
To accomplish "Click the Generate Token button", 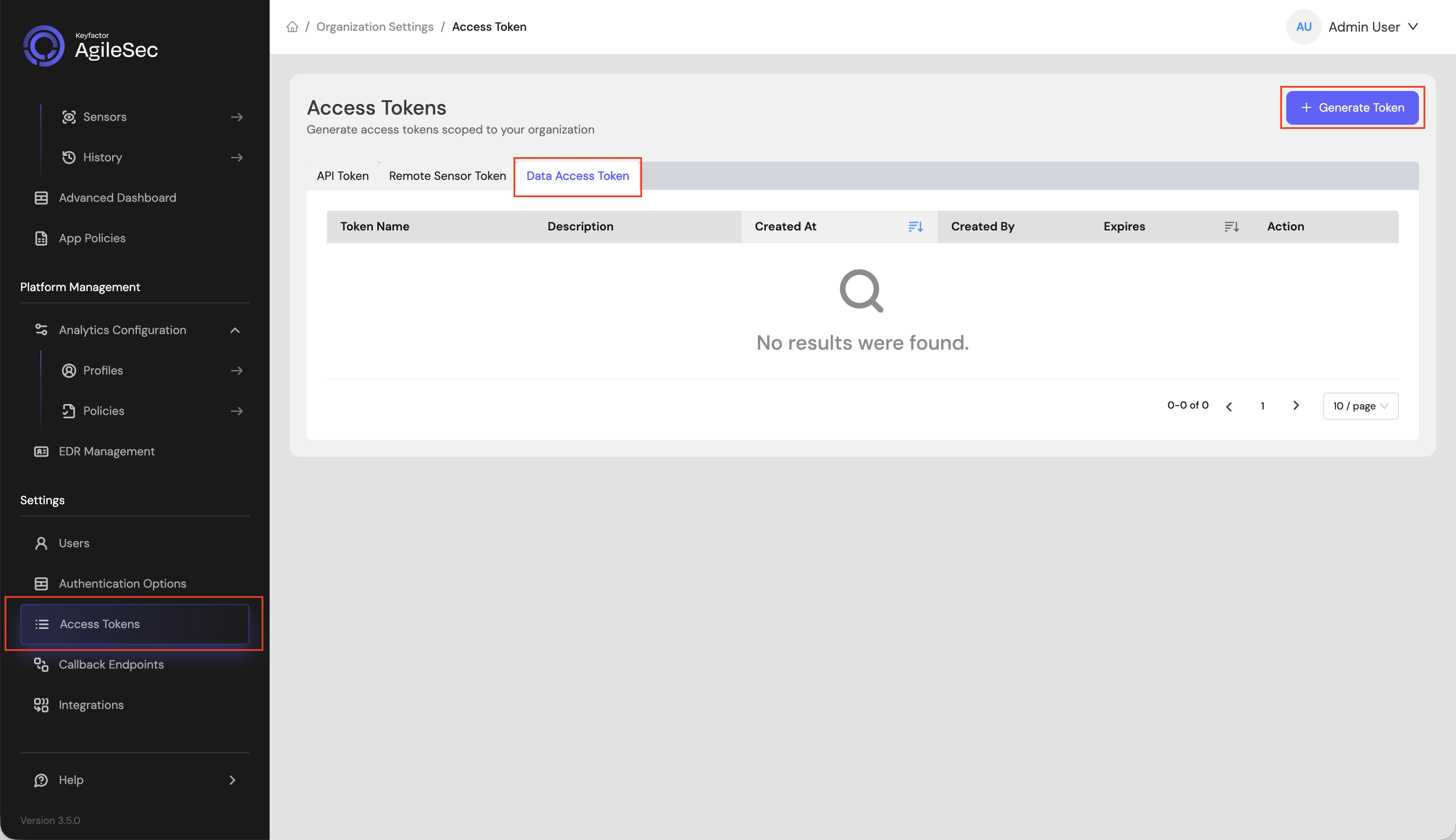I will tap(1352, 107).
